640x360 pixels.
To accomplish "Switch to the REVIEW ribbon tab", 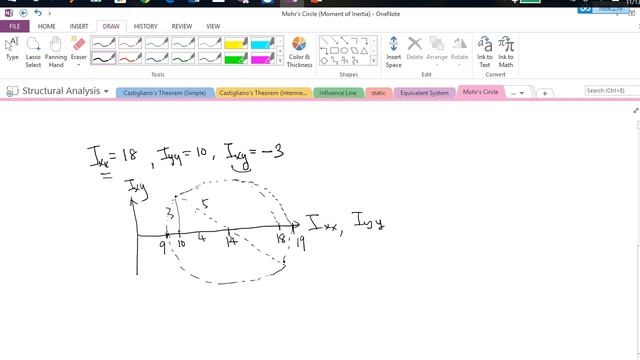I will 182,26.
